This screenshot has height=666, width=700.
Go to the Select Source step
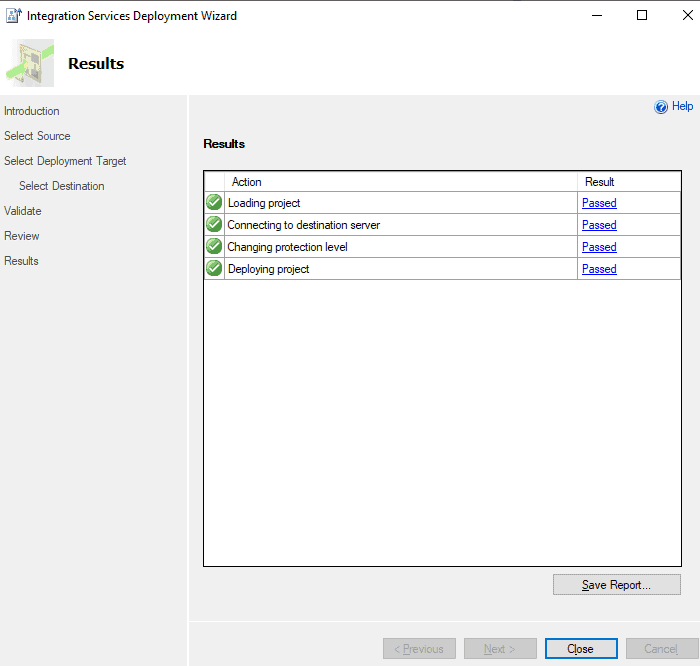point(37,136)
